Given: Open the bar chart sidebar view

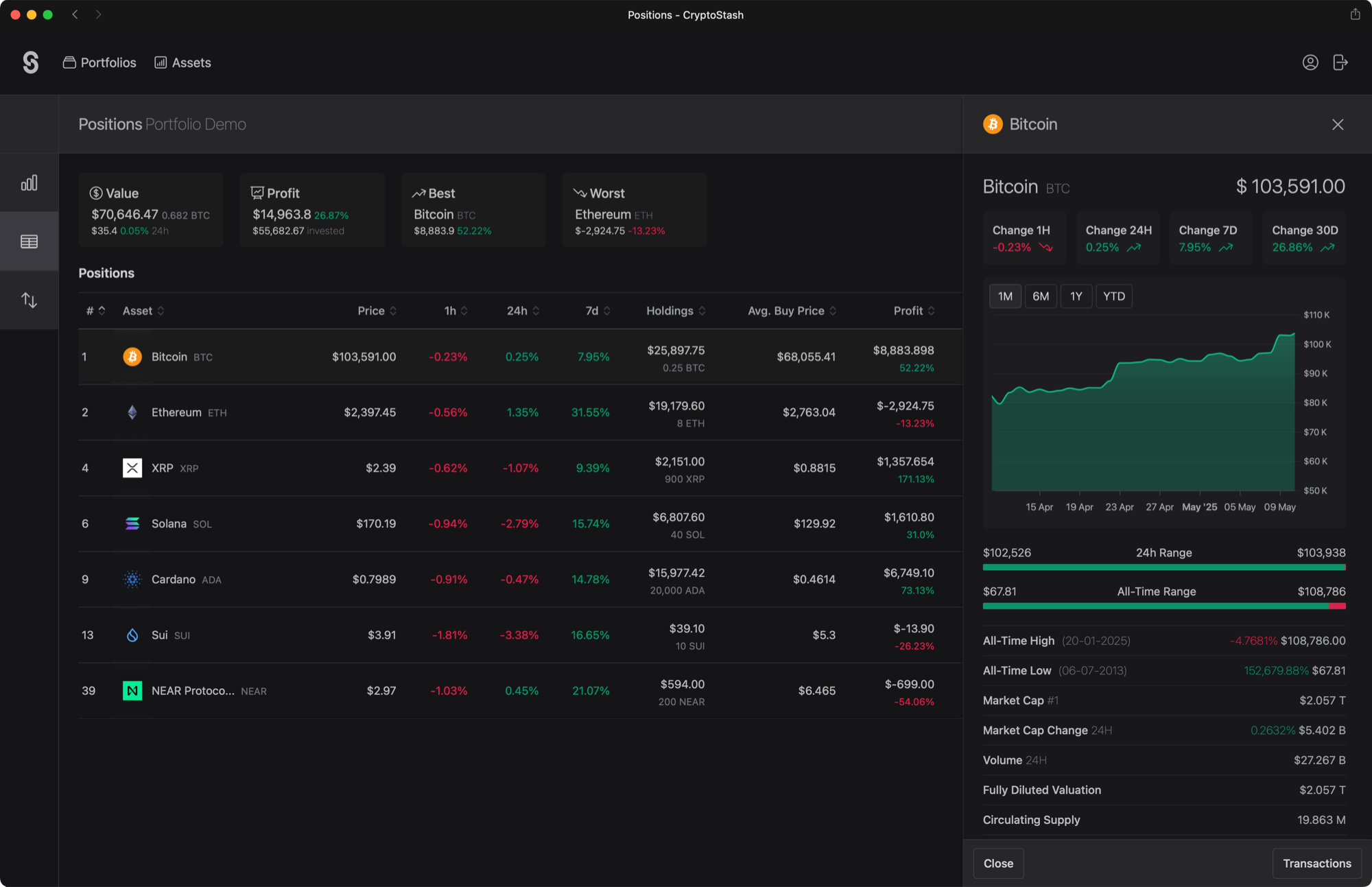Looking at the screenshot, I should pyautogui.click(x=29, y=182).
